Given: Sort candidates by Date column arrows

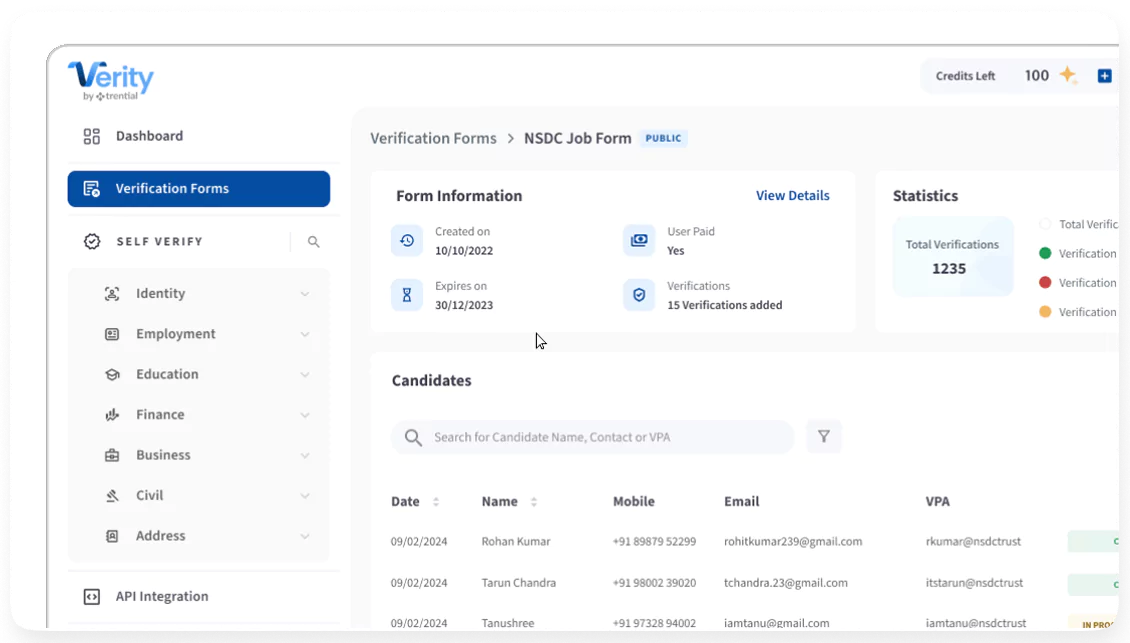Looking at the screenshot, I should point(436,502).
